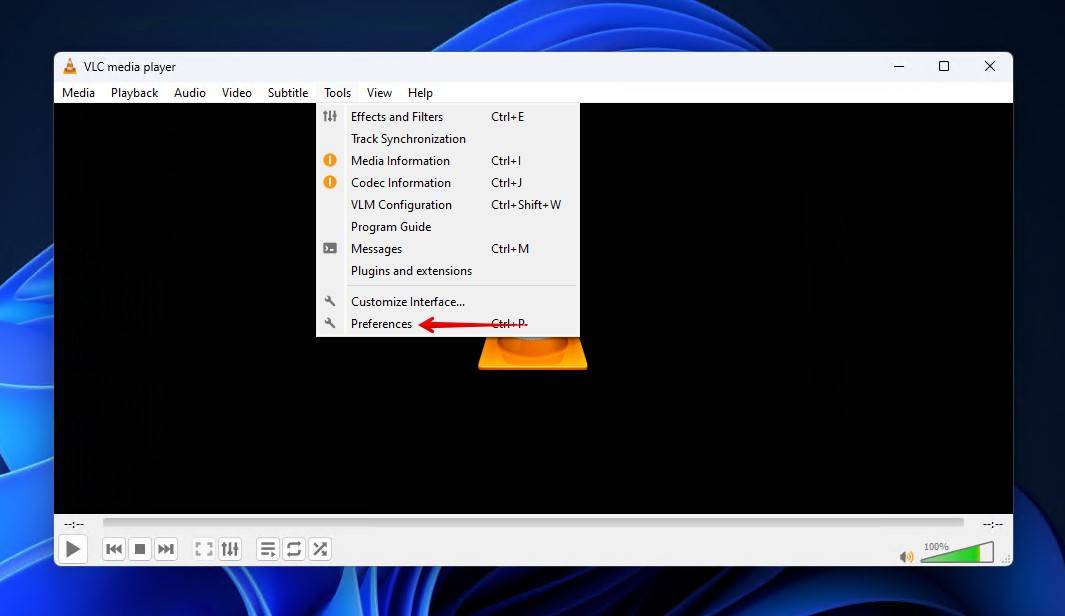Adjust the green volume slider
Image resolution: width=1065 pixels, height=616 pixels.
pyautogui.click(x=957, y=552)
